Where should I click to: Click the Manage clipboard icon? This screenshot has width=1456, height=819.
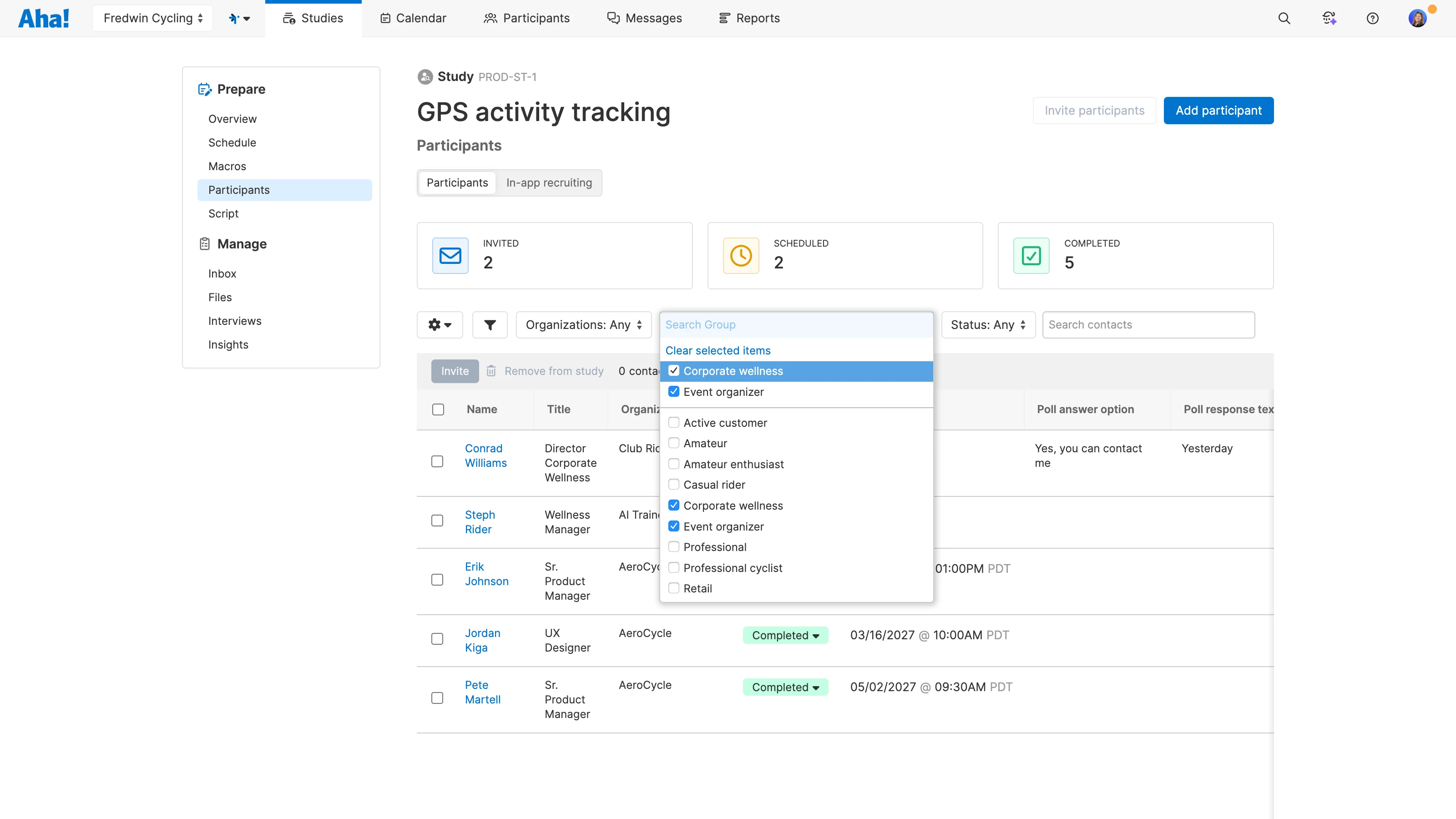tap(205, 243)
